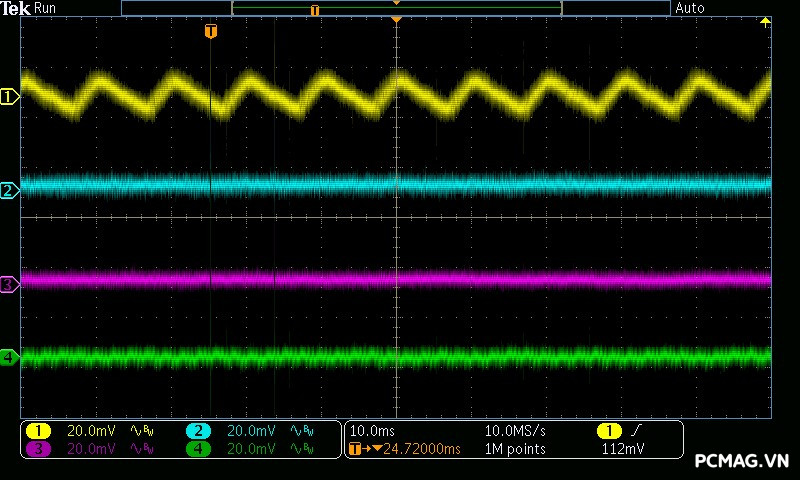800x480 pixels.
Task: Open the 1M points record length setting
Action: click(x=515, y=449)
